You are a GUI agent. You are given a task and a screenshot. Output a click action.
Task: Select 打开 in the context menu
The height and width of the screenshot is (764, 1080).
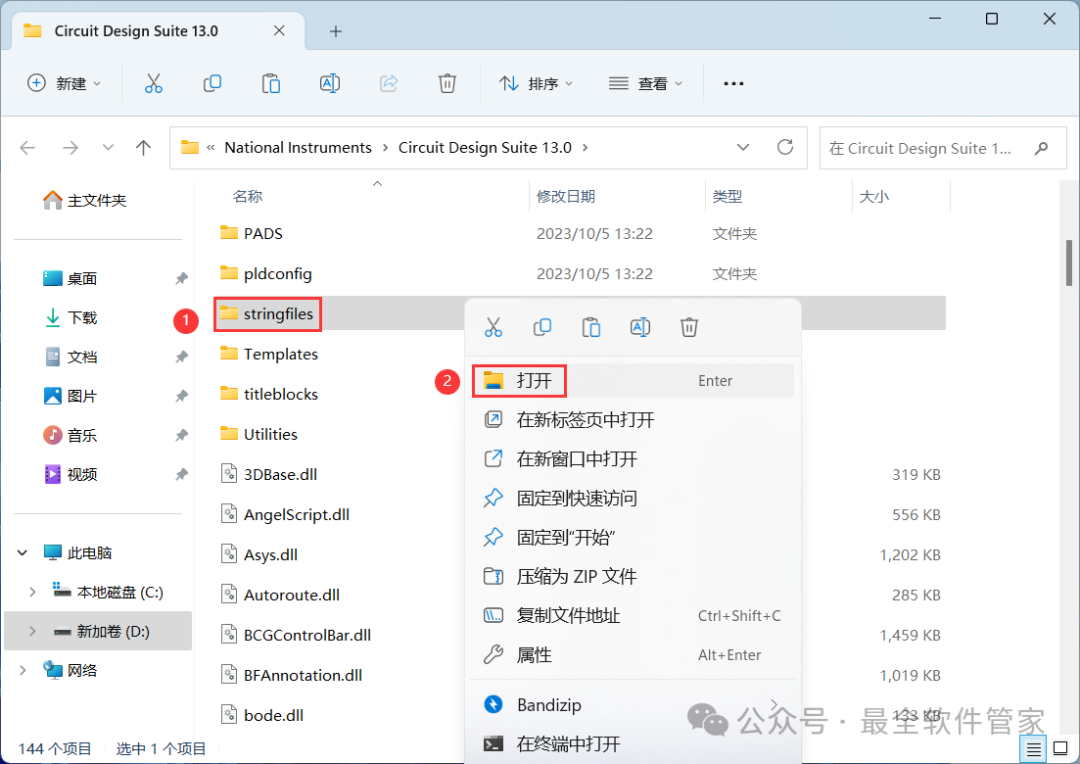tap(632, 380)
